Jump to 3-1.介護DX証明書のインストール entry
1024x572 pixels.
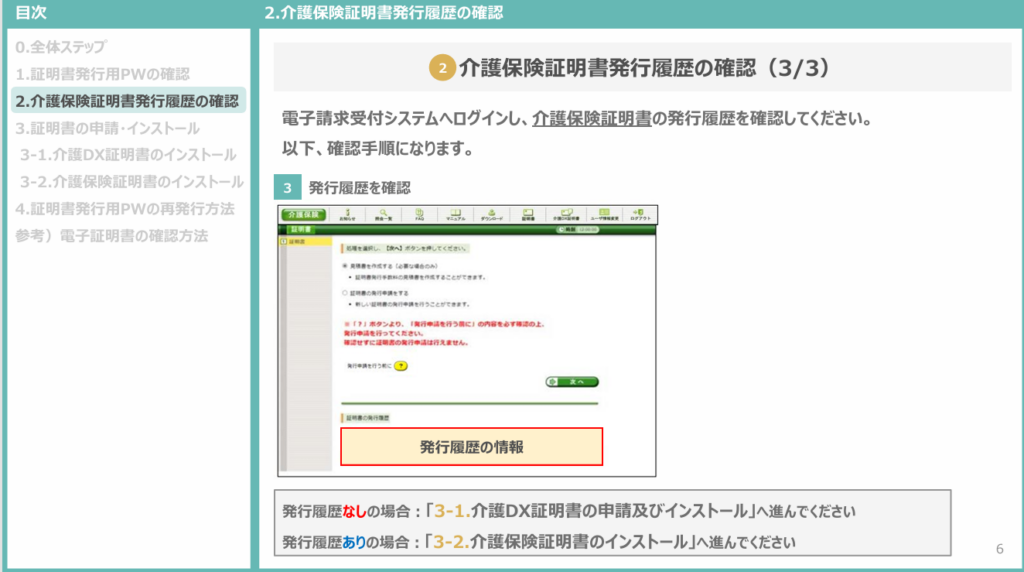pos(128,155)
